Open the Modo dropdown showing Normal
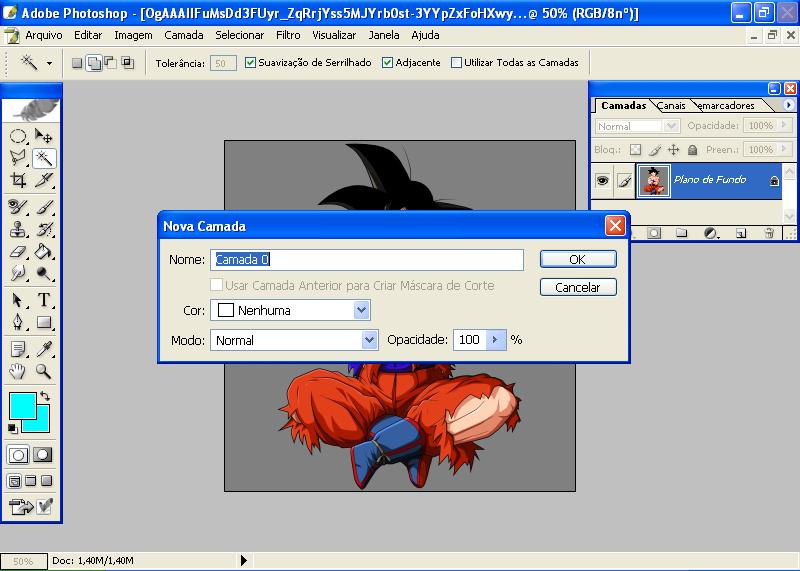800x571 pixels. (x=294, y=340)
